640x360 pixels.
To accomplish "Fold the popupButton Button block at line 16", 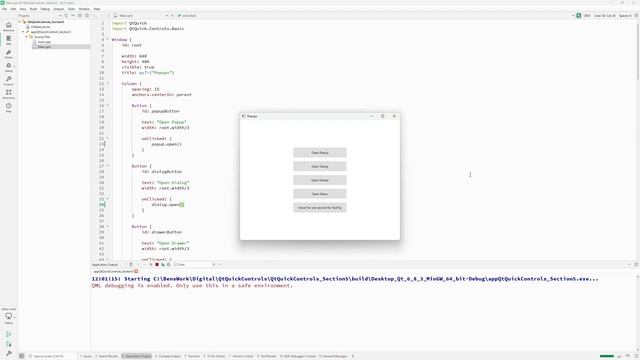I will (108, 106).
